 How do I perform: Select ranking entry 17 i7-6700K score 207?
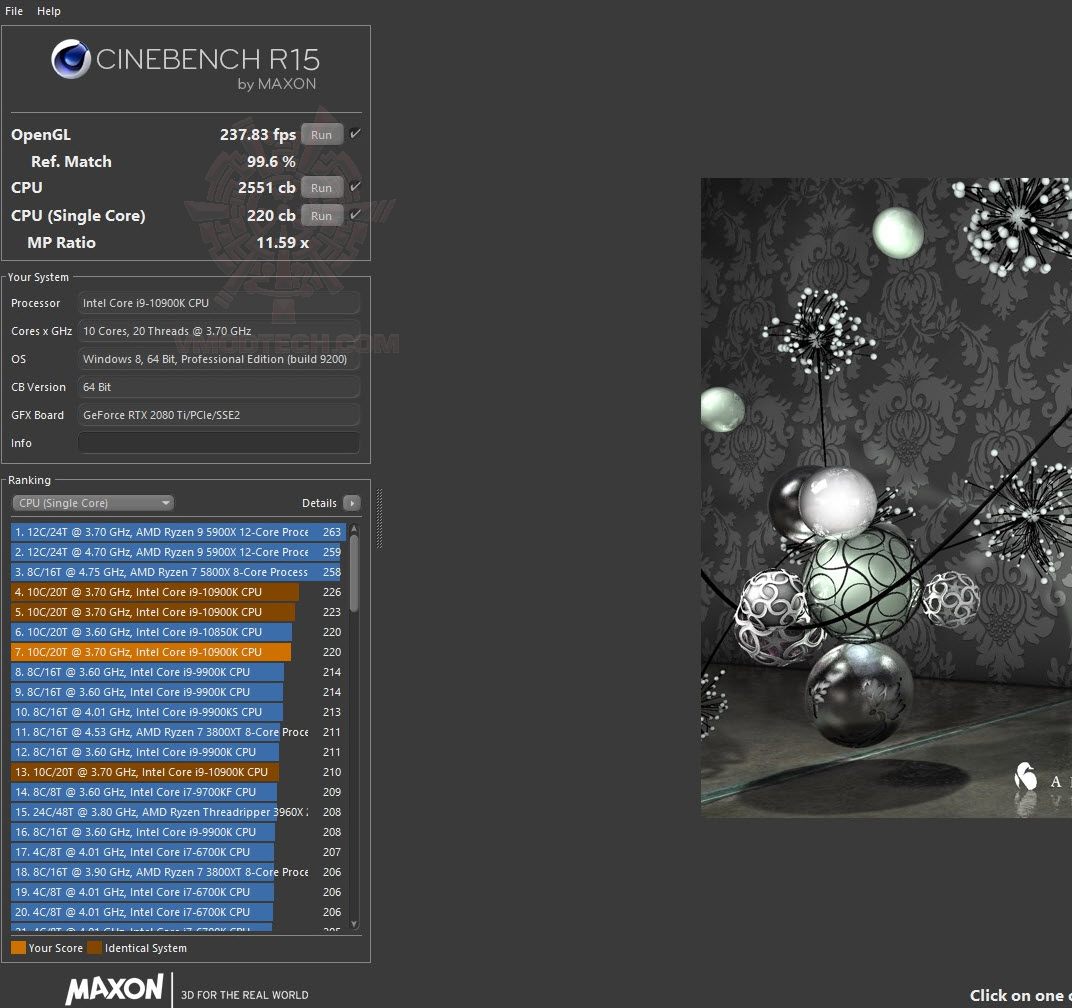(x=178, y=852)
